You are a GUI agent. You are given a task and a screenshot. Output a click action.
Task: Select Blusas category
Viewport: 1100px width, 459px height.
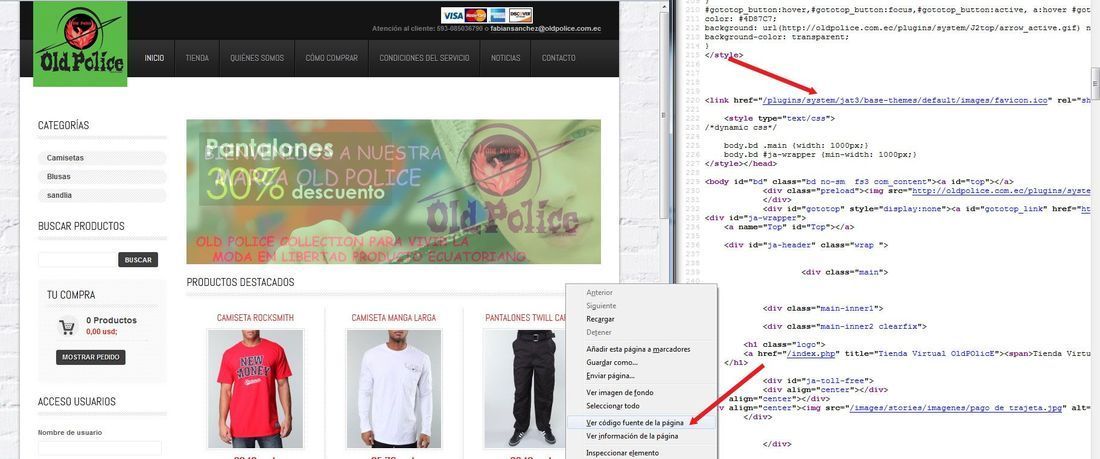click(102, 177)
